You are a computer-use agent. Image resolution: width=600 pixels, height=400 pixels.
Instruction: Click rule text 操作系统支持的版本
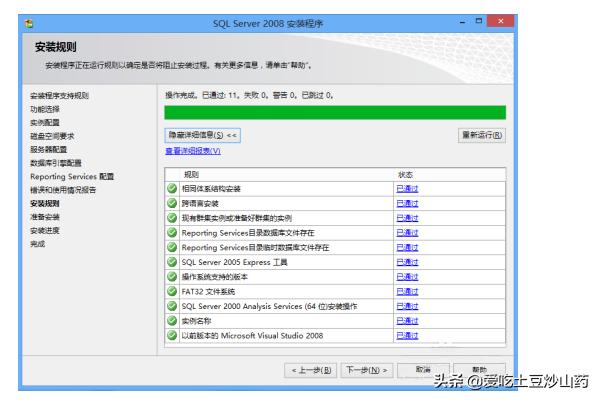[x=214, y=277]
